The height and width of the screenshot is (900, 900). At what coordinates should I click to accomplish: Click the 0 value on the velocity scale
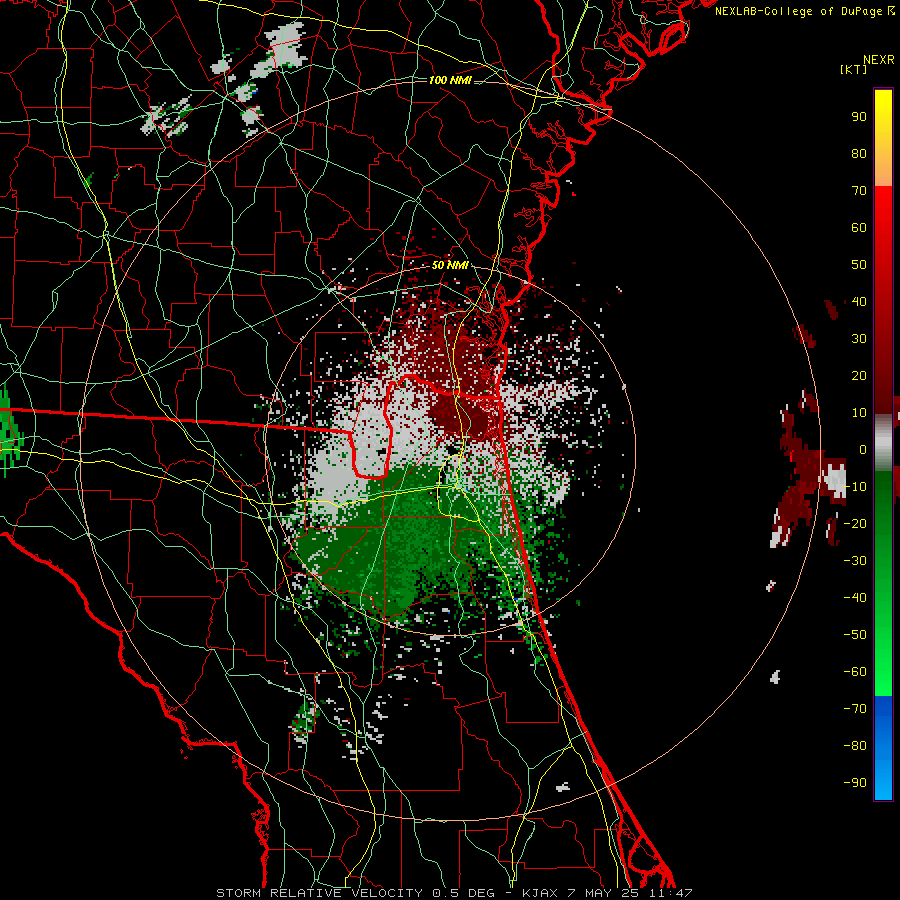click(x=863, y=449)
